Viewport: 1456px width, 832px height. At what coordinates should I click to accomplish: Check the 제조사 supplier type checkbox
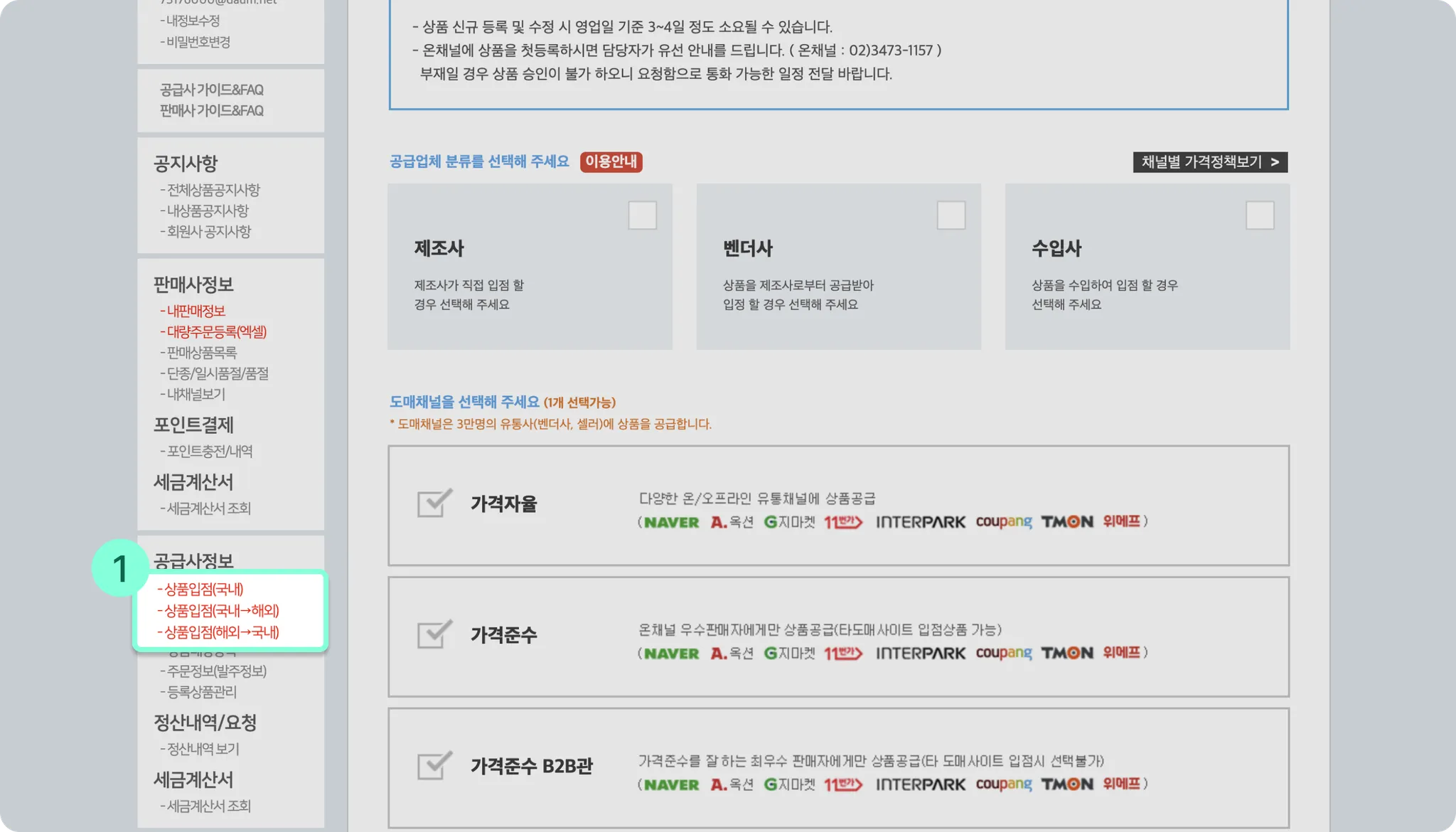[x=642, y=215]
